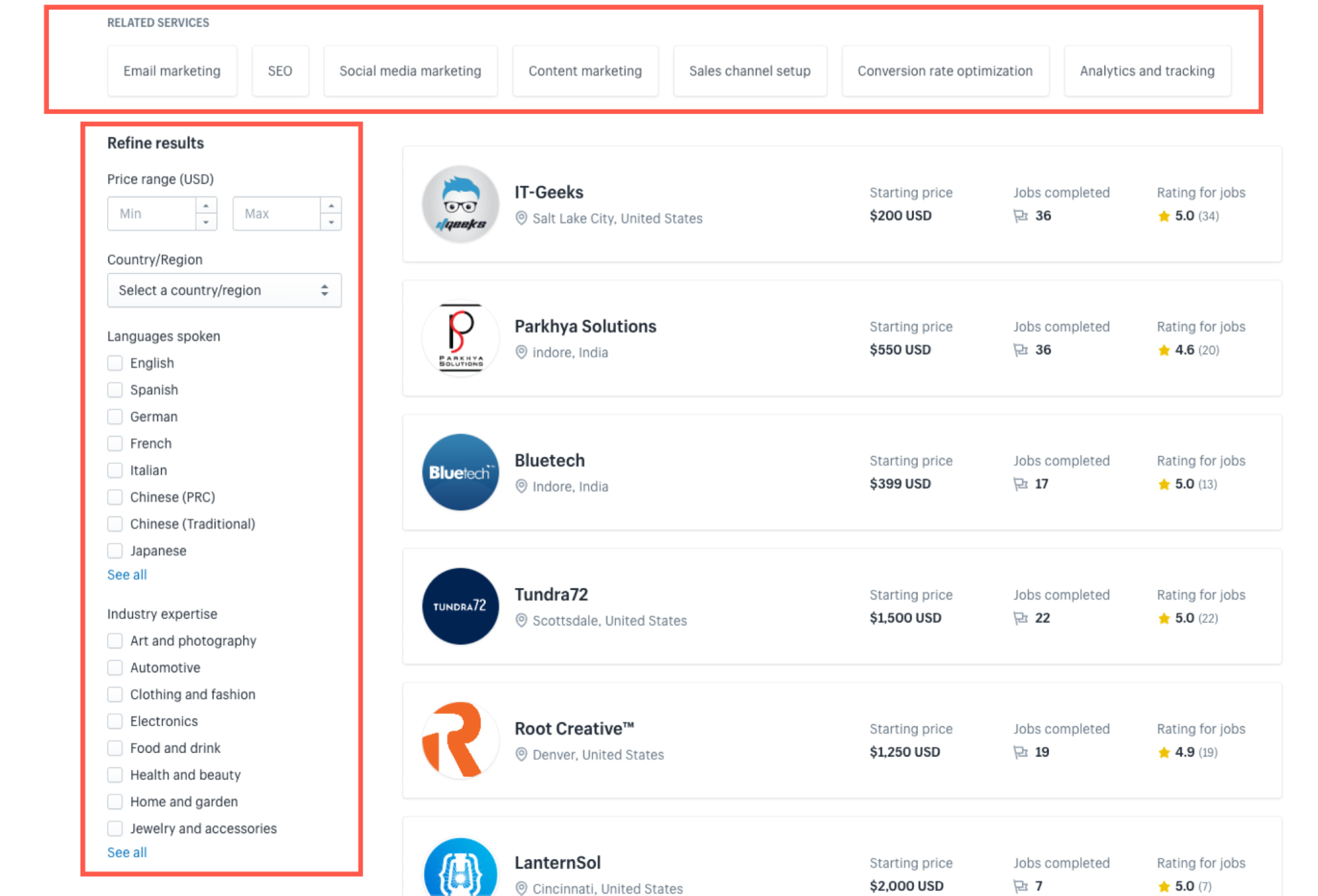1318x896 pixels.
Task: Open the Select a country/region dropdown
Action: pos(224,290)
